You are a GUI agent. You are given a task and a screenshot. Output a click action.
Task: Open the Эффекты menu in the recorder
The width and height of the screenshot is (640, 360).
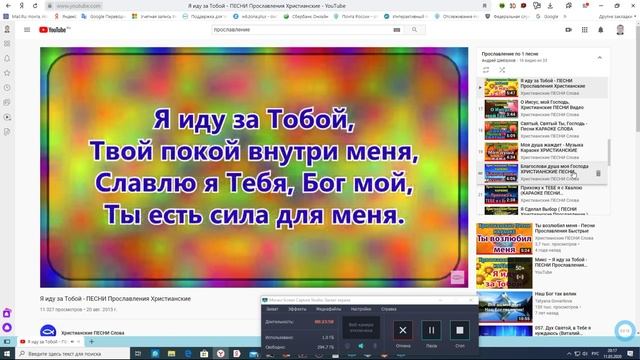297,309
